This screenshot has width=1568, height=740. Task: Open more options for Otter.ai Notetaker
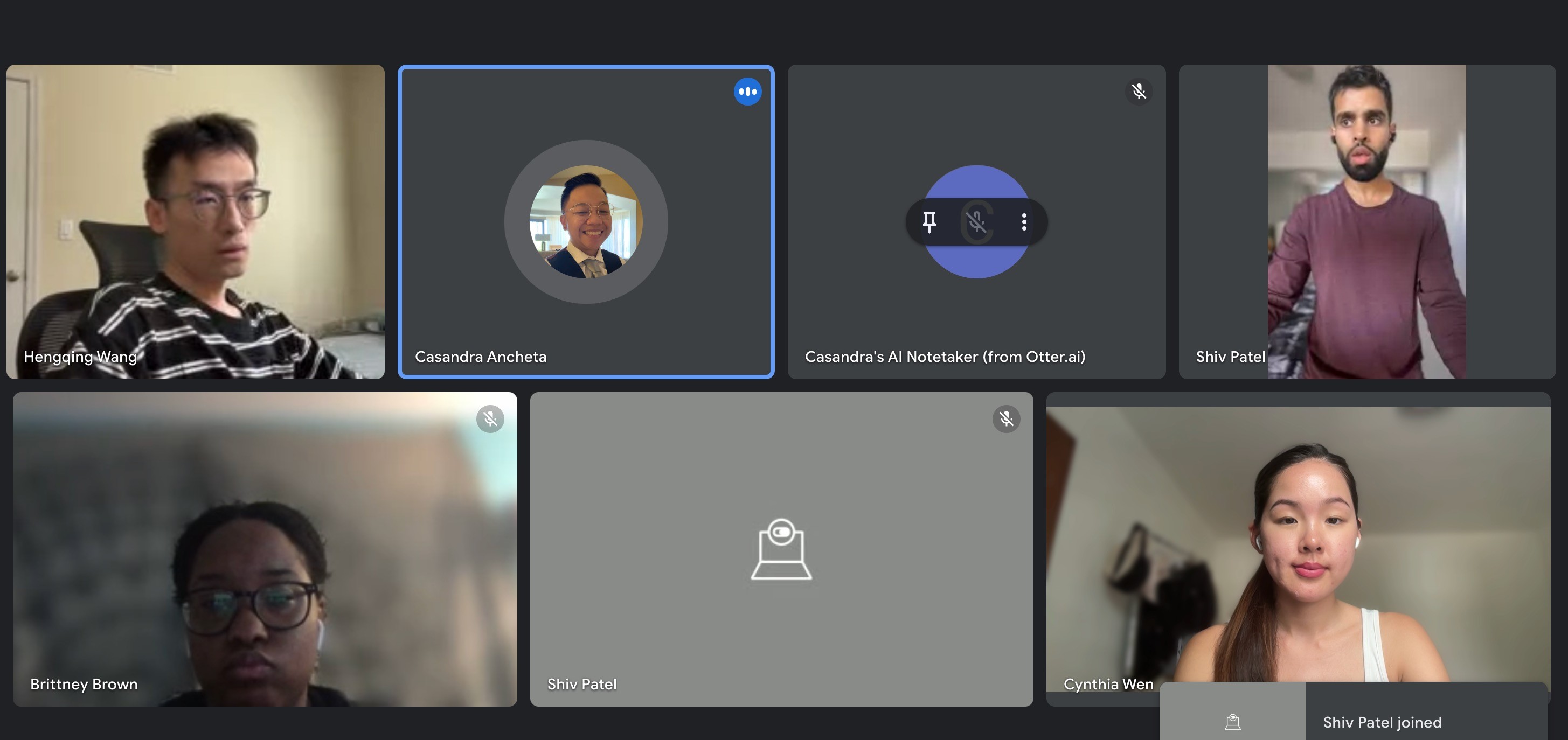(x=1024, y=222)
